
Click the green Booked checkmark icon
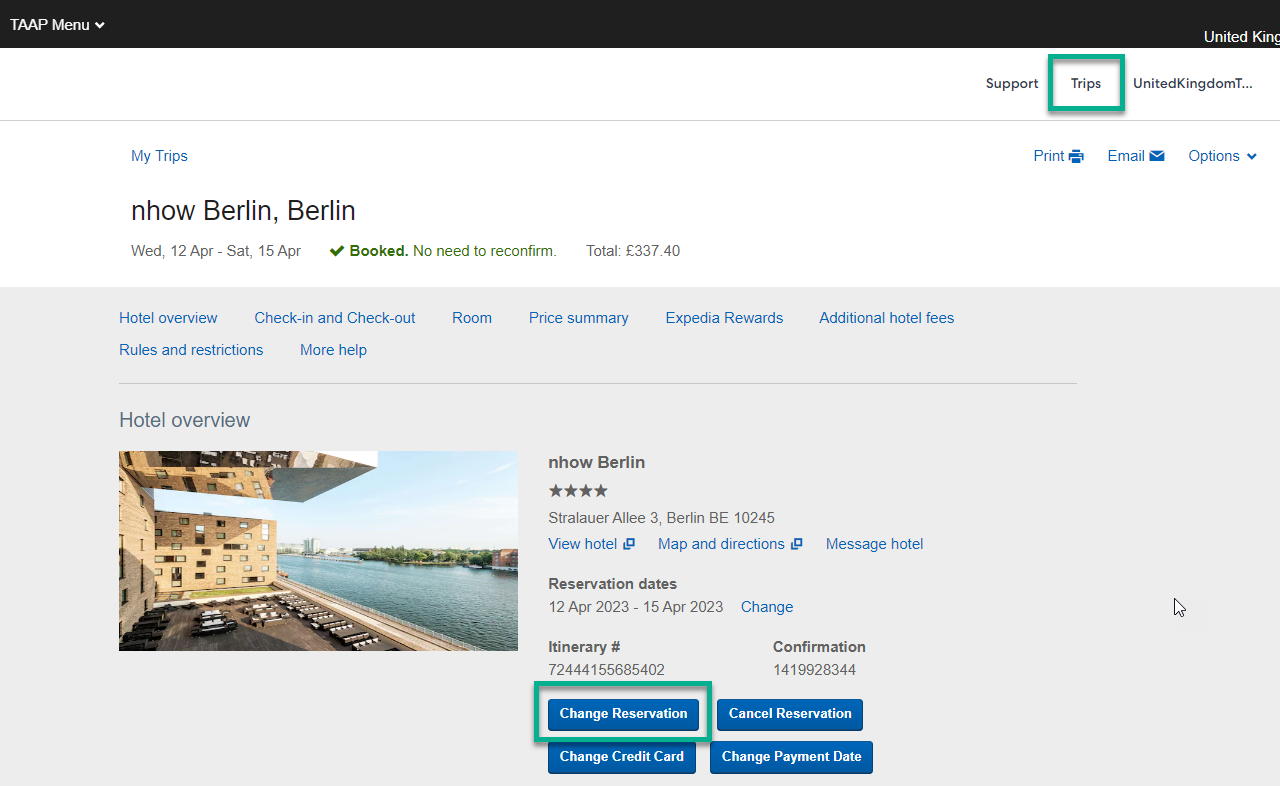337,250
